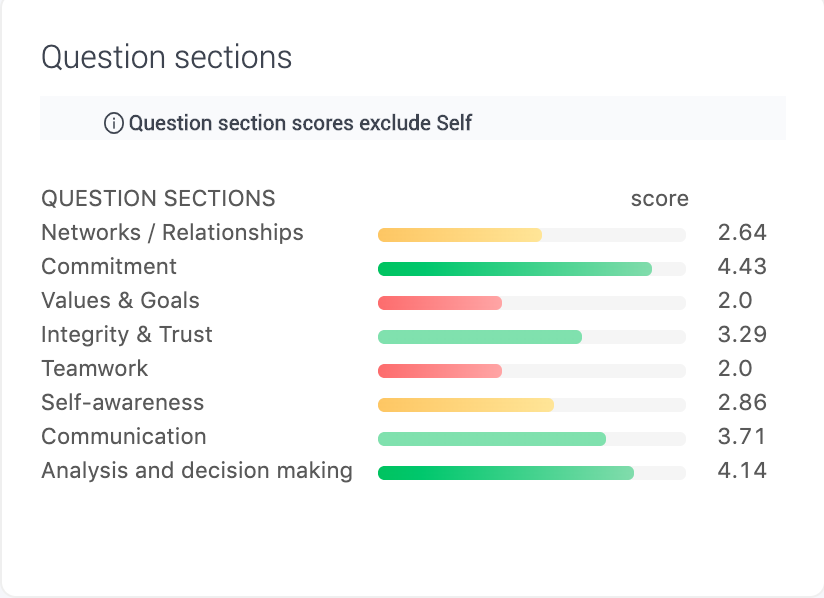
Task: Click the green Commitment progress bar
Action: (x=532, y=269)
